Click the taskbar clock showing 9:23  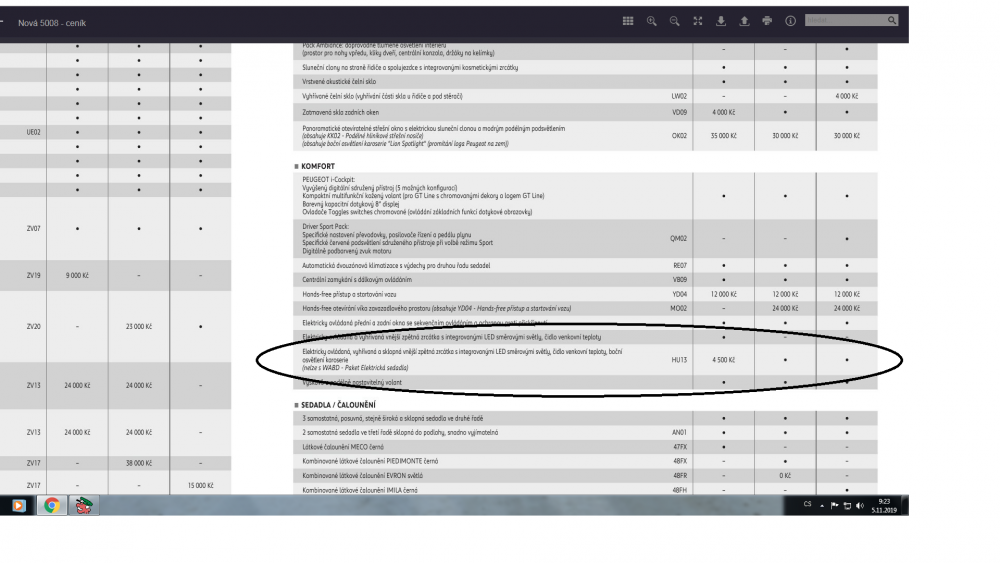pyautogui.click(x=885, y=506)
